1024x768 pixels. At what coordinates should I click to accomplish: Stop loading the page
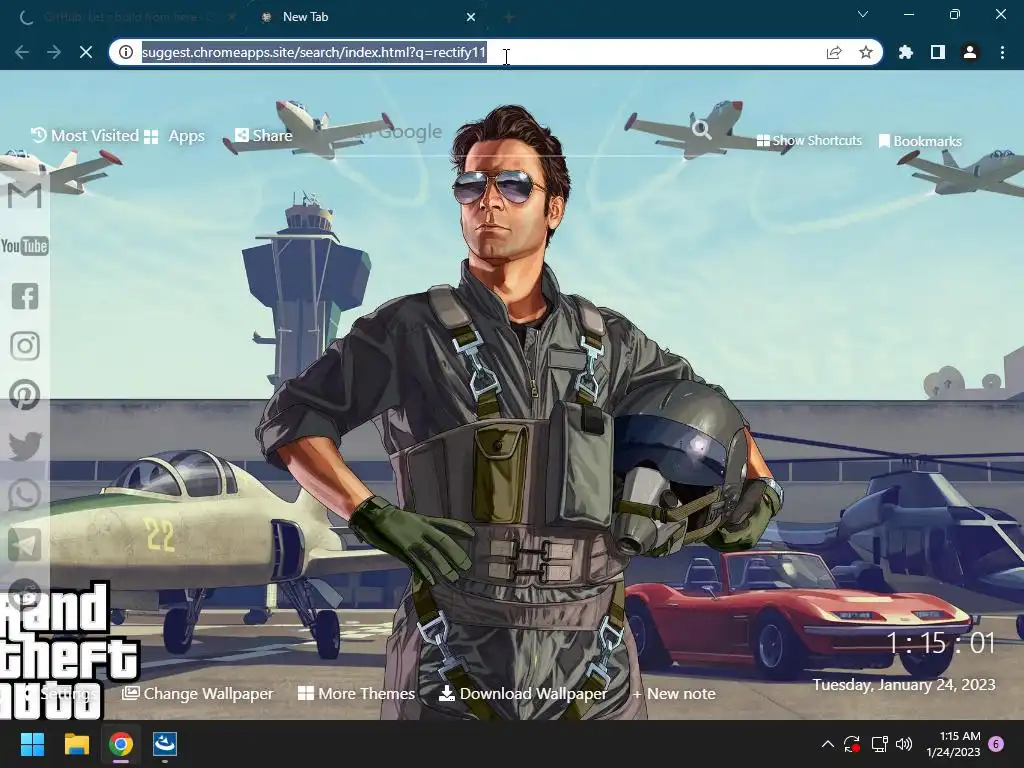(86, 52)
